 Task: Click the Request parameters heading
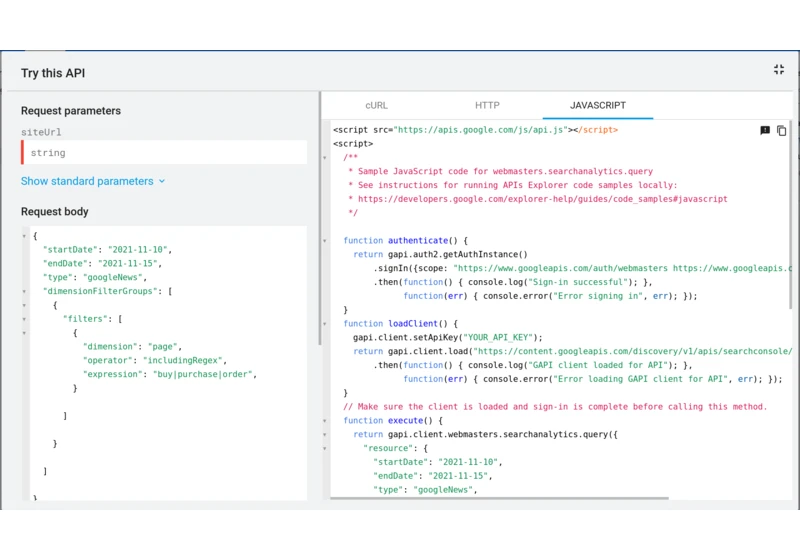click(71, 111)
